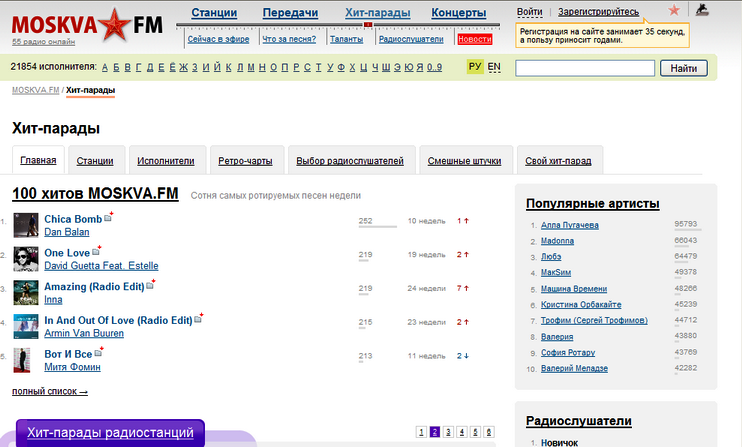
Task: Select the Ретро-чарты tab
Action: (245, 161)
